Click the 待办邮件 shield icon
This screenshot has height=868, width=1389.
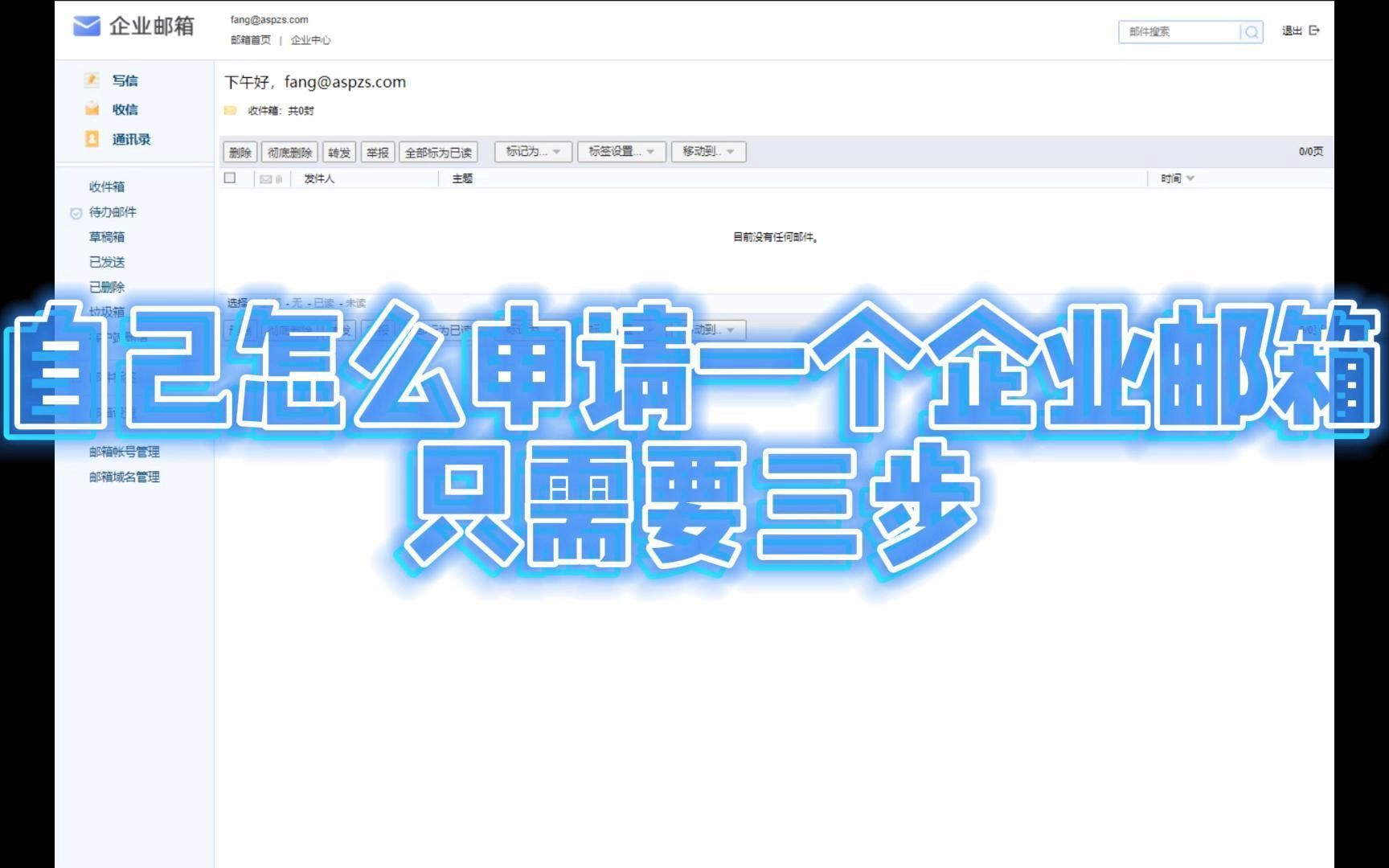click(76, 213)
